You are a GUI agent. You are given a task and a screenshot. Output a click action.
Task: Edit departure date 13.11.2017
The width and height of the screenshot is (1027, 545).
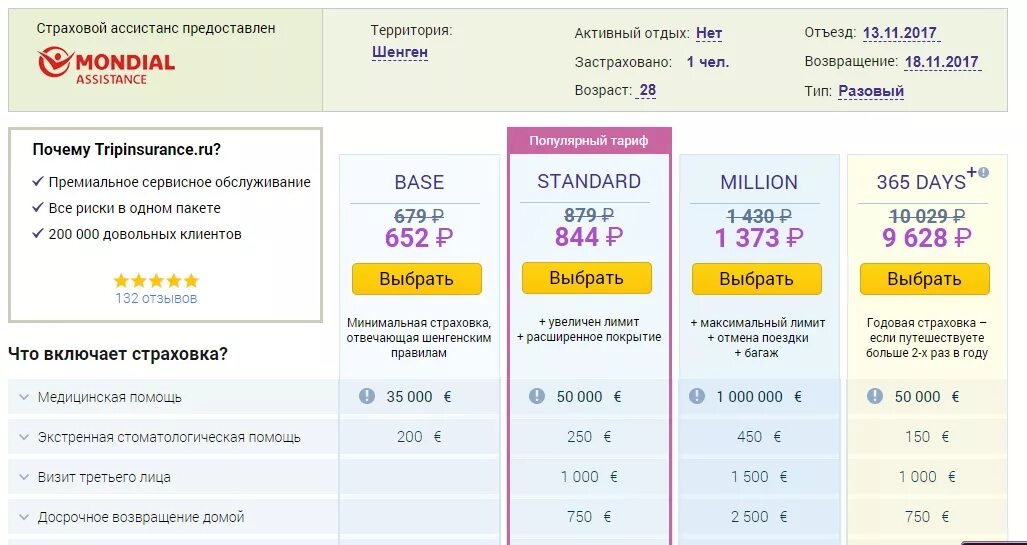[x=900, y=33]
